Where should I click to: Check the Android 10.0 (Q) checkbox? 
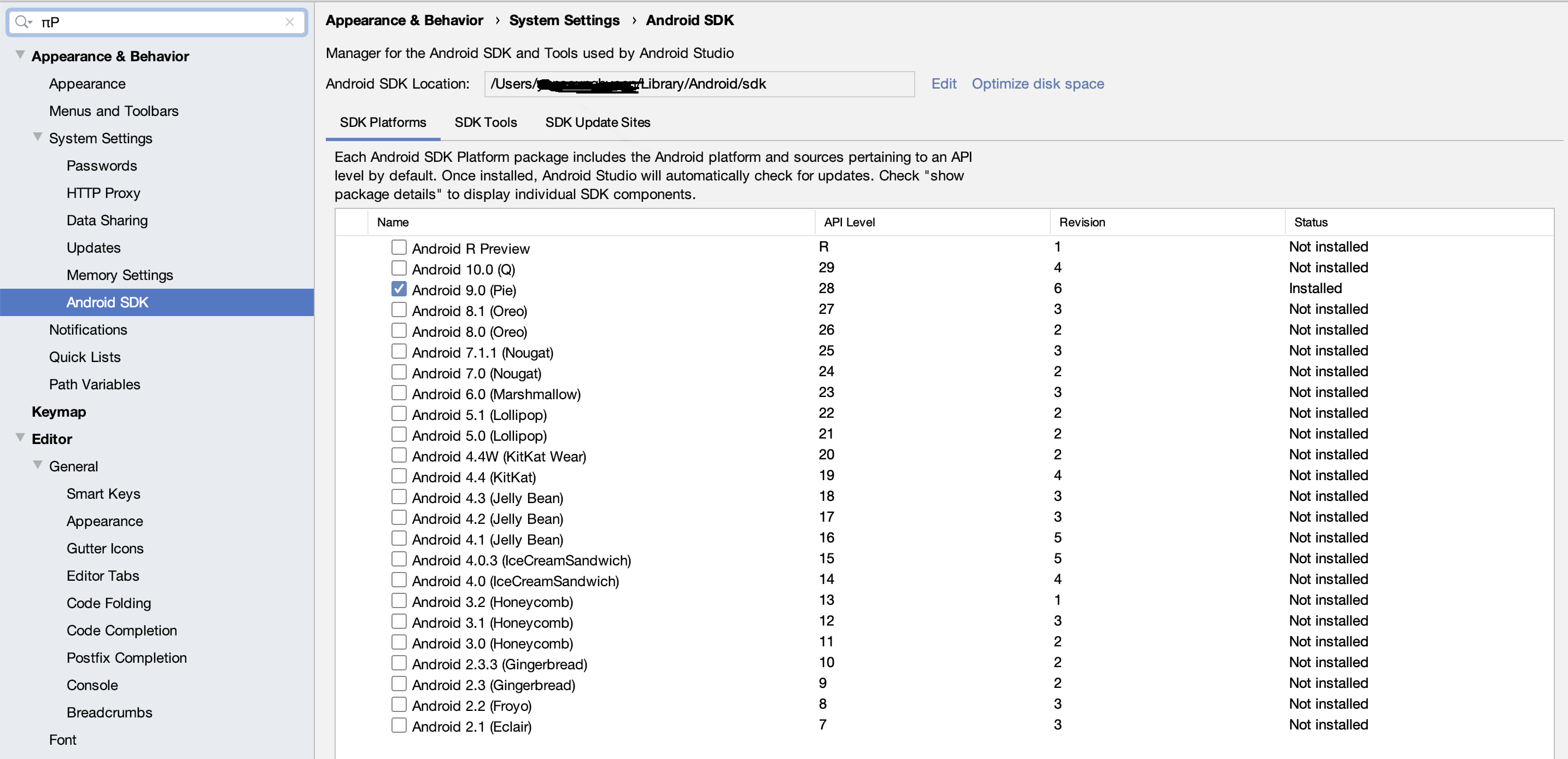point(399,268)
